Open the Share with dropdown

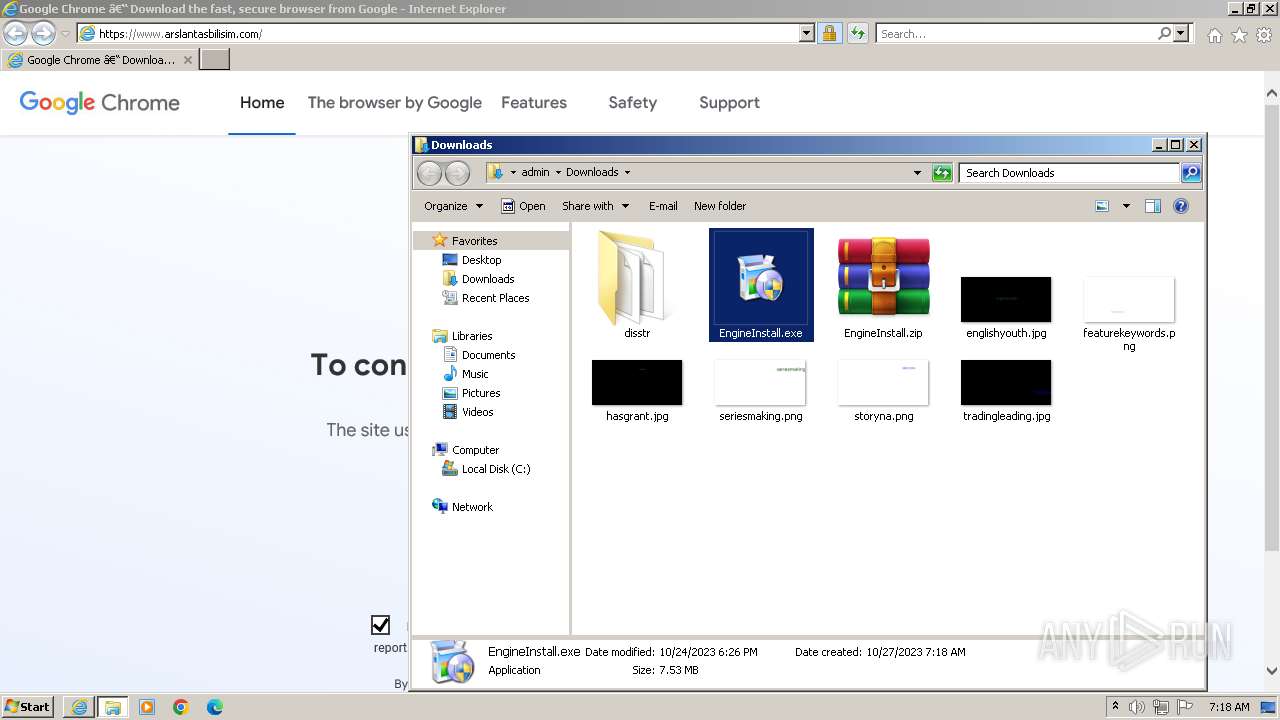point(595,206)
